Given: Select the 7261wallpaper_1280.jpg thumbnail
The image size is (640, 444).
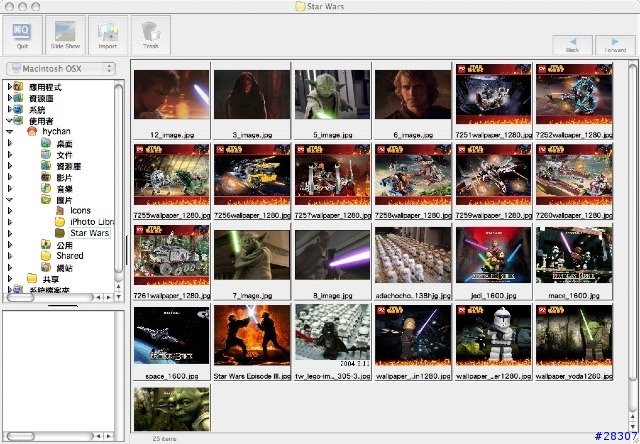Looking at the screenshot, I should 171,255.
